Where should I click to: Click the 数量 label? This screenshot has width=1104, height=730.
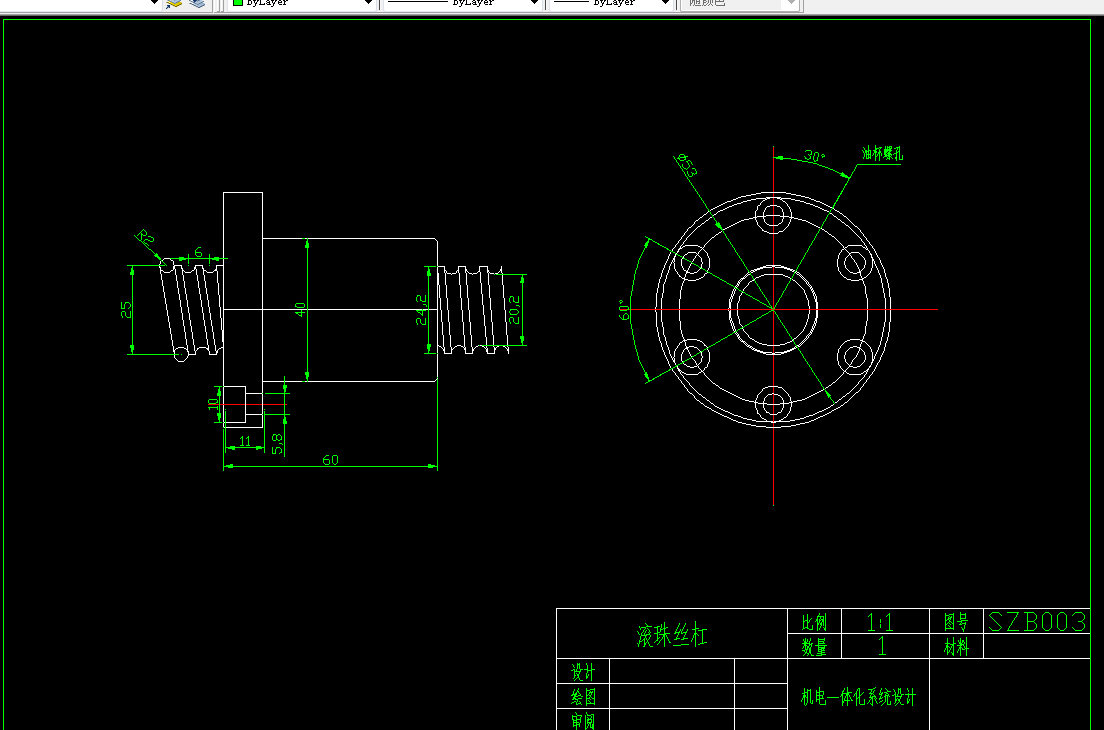click(814, 647)
